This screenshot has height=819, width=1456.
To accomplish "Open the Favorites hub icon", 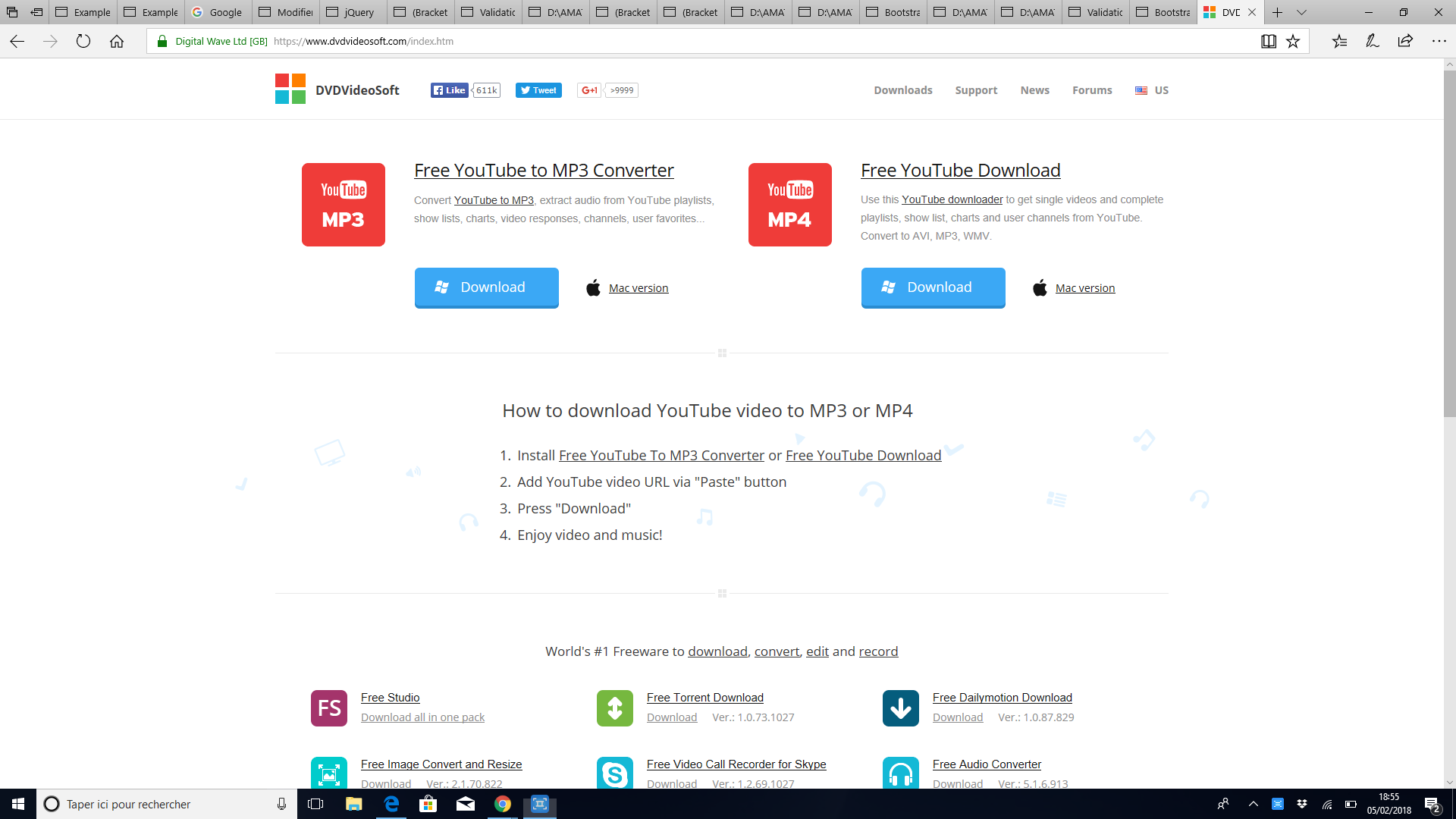I will tap(1339, 42).
